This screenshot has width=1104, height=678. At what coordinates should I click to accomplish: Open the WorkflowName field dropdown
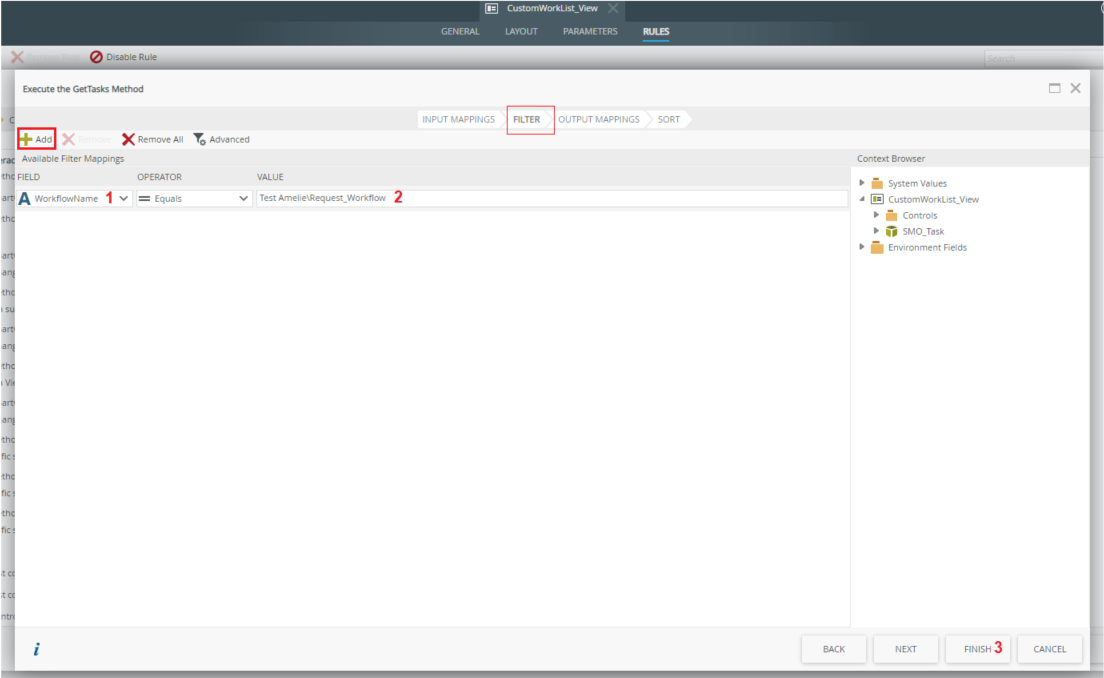click(123, 198)
